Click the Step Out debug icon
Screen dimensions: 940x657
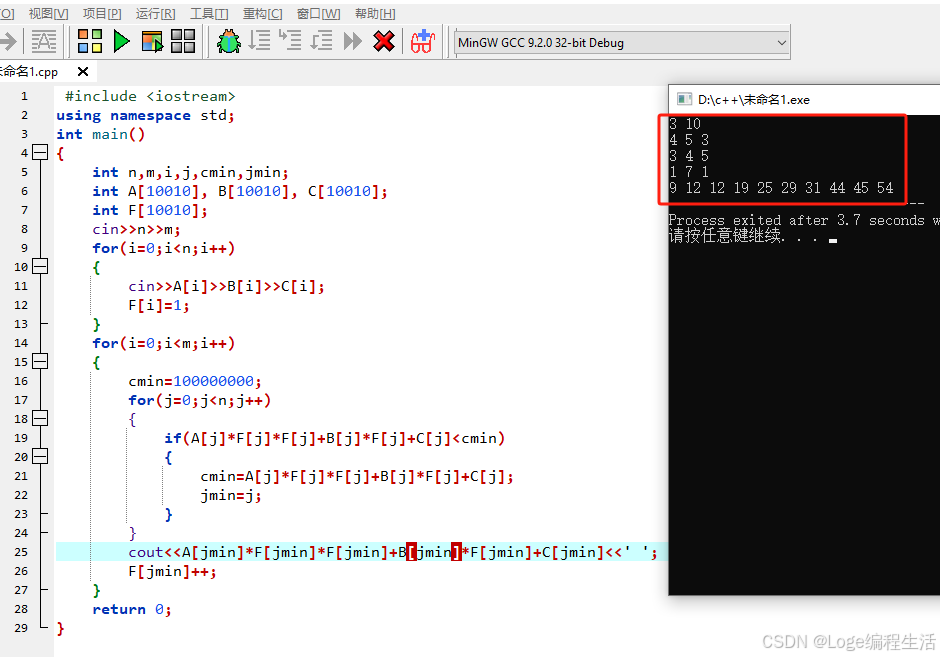point(321,41)
